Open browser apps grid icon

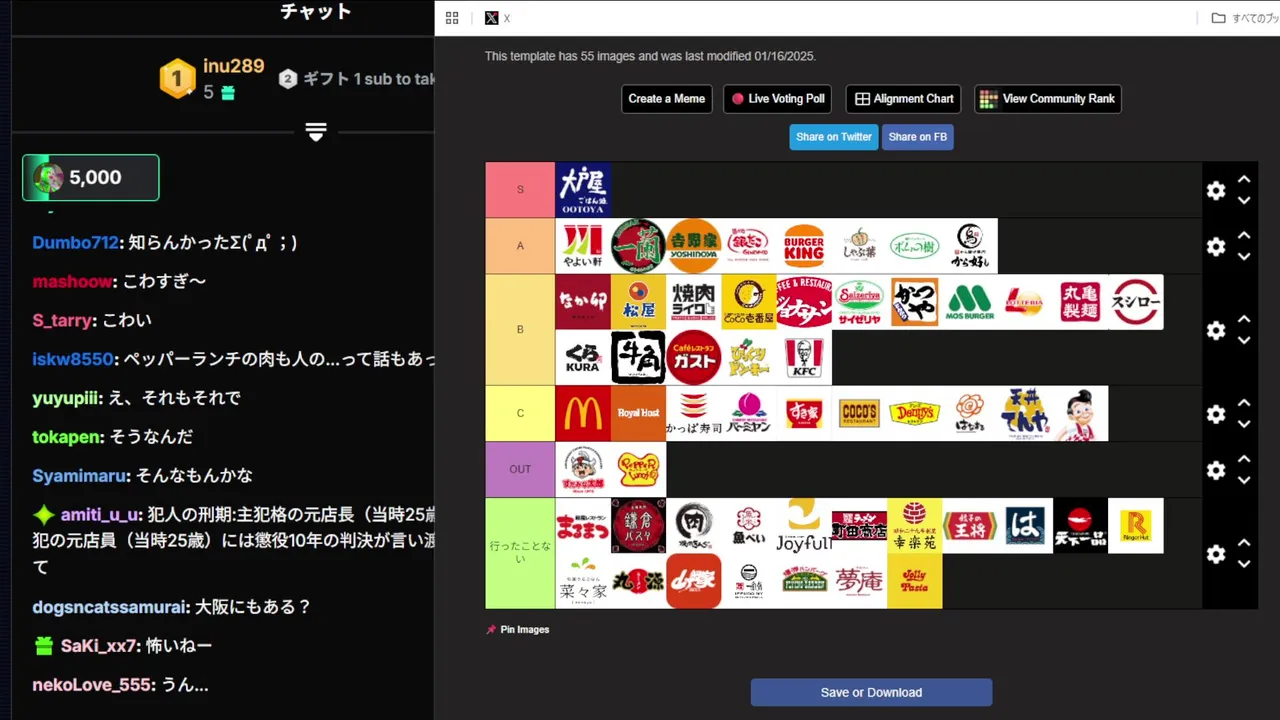point(452,18)
